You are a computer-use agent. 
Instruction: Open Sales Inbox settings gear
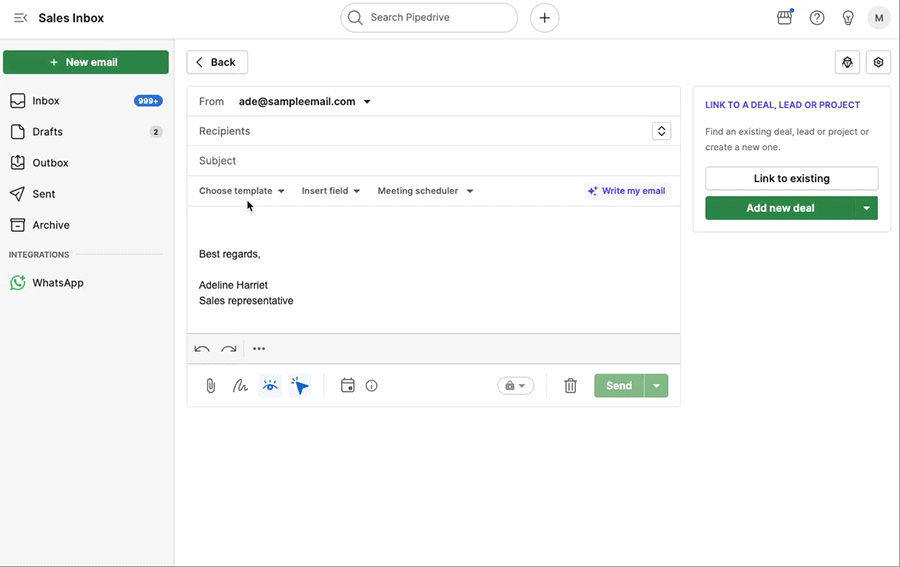[878, 62]
